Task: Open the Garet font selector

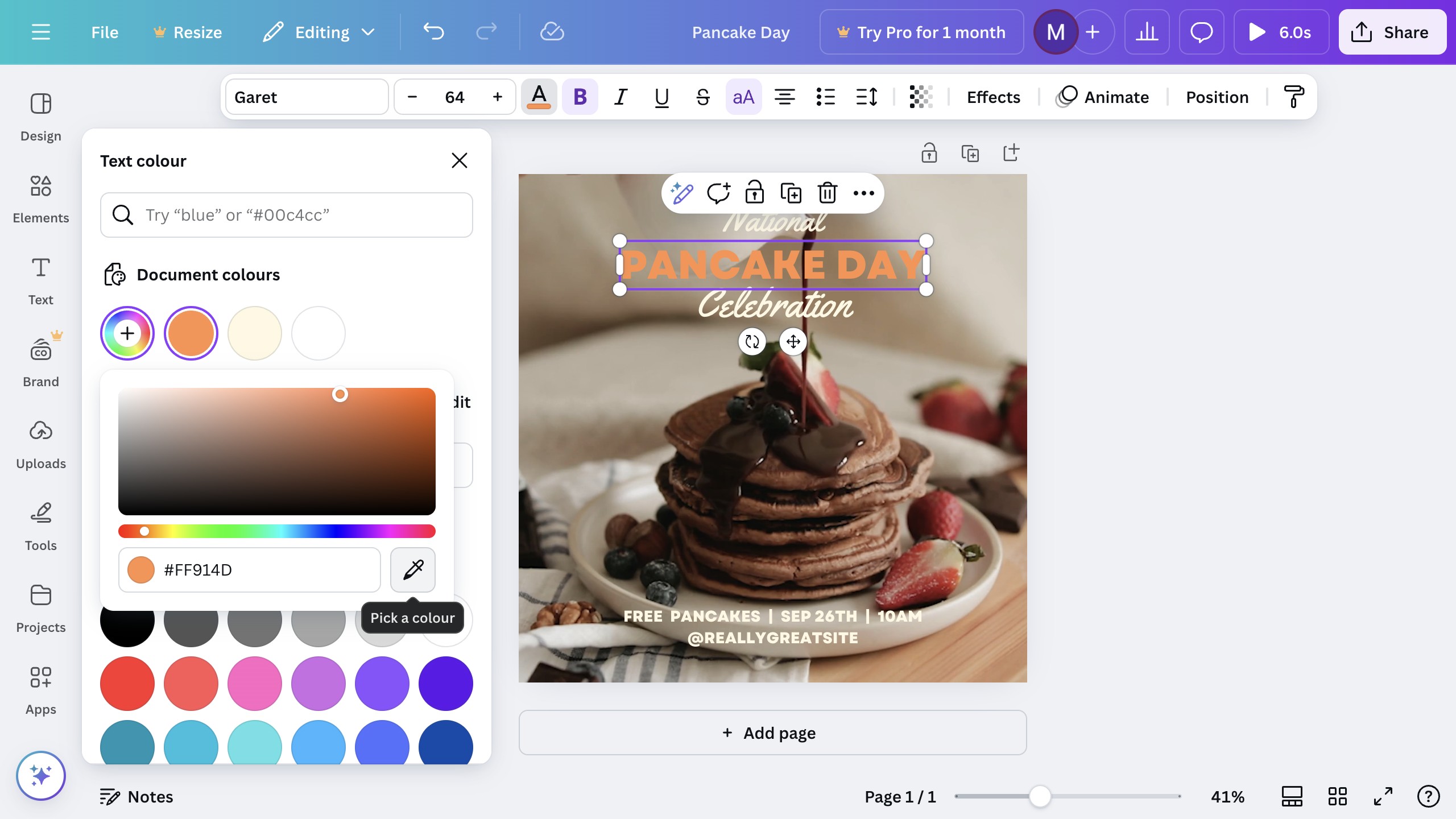Action: pos(307,97)
